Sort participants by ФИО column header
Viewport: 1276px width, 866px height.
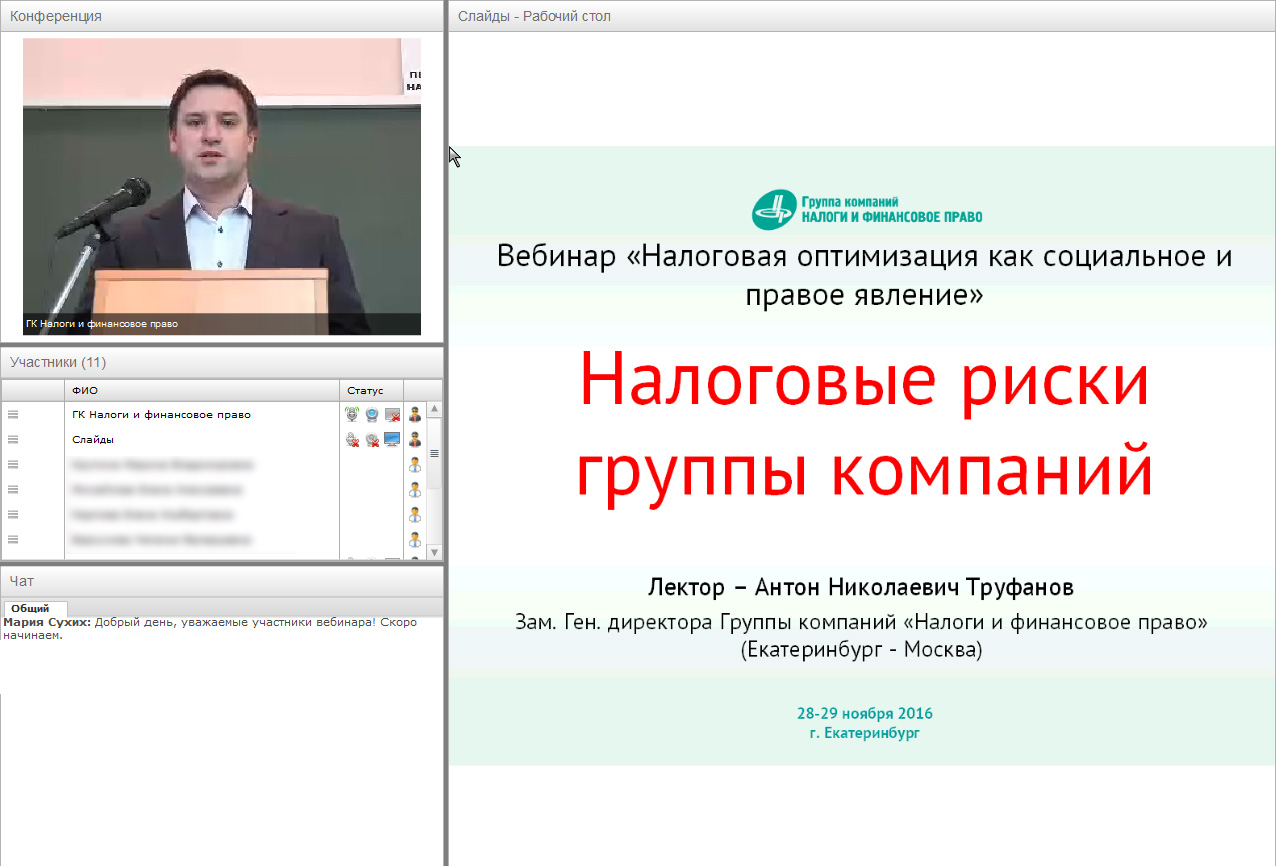click(x=85, y=390)
